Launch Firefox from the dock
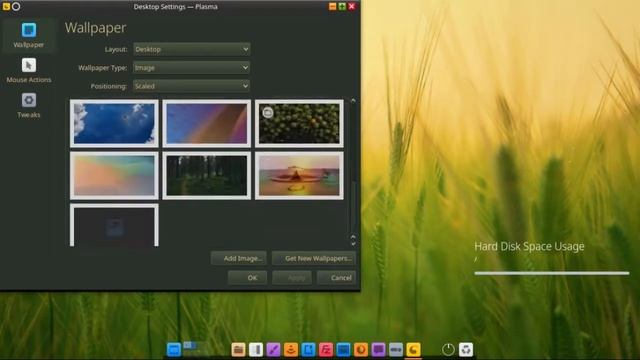640x360 pixels. click(361, 349)
